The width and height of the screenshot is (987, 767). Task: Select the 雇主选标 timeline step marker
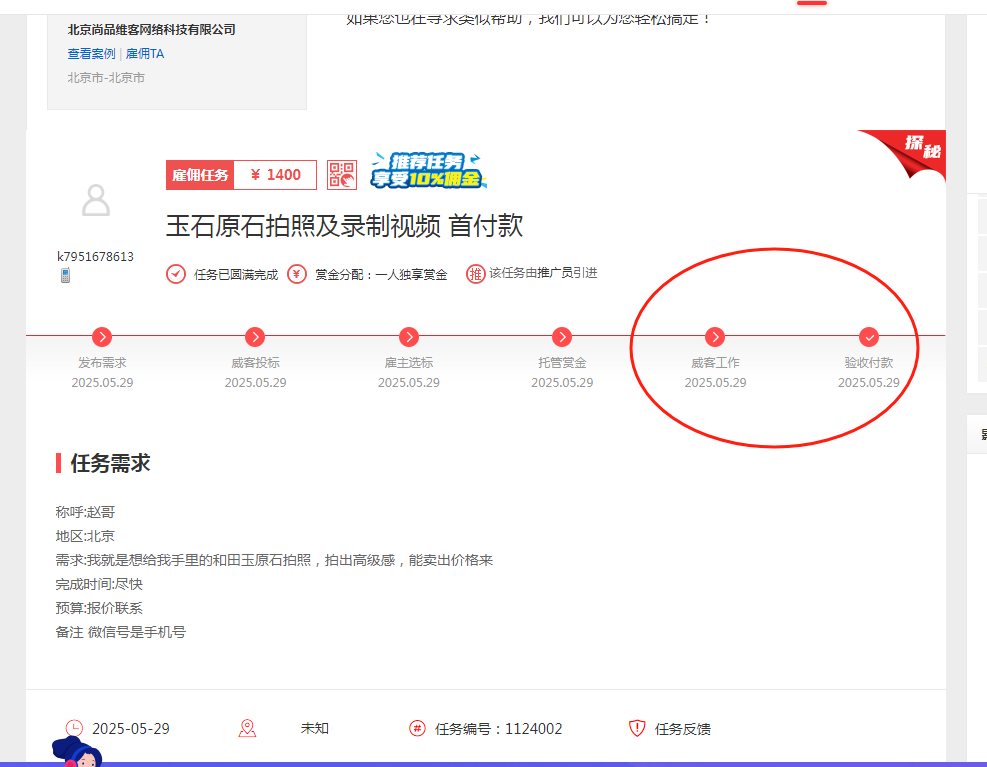point(408,337)
